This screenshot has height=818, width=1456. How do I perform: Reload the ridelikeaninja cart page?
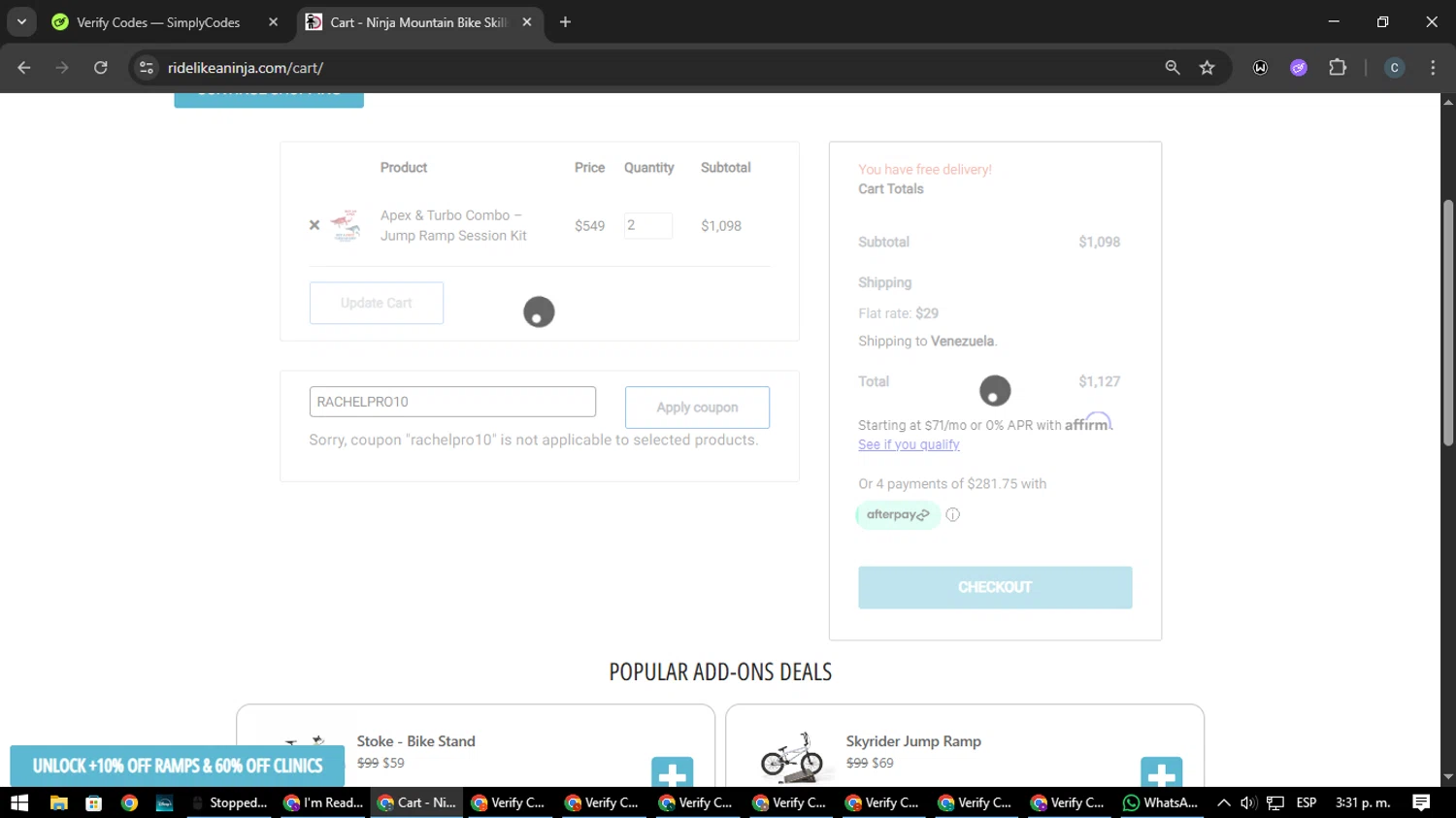pos(101,68)
